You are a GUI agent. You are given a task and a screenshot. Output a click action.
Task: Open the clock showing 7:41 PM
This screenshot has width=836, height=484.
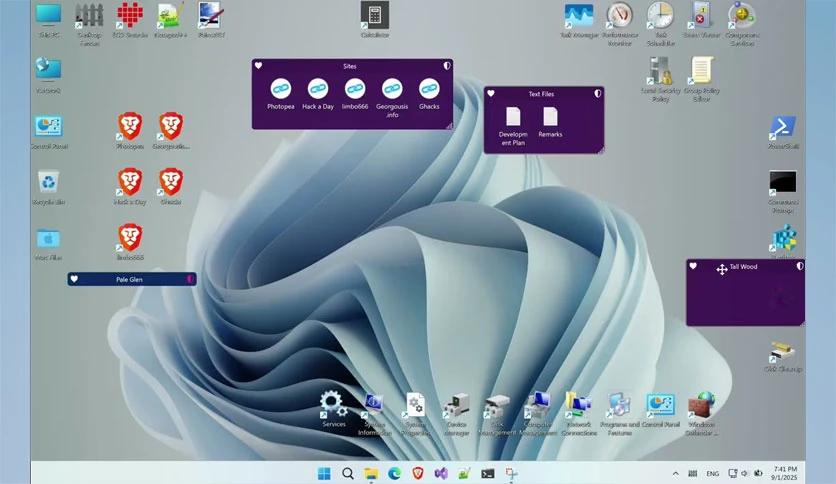[x=785, y=473]
